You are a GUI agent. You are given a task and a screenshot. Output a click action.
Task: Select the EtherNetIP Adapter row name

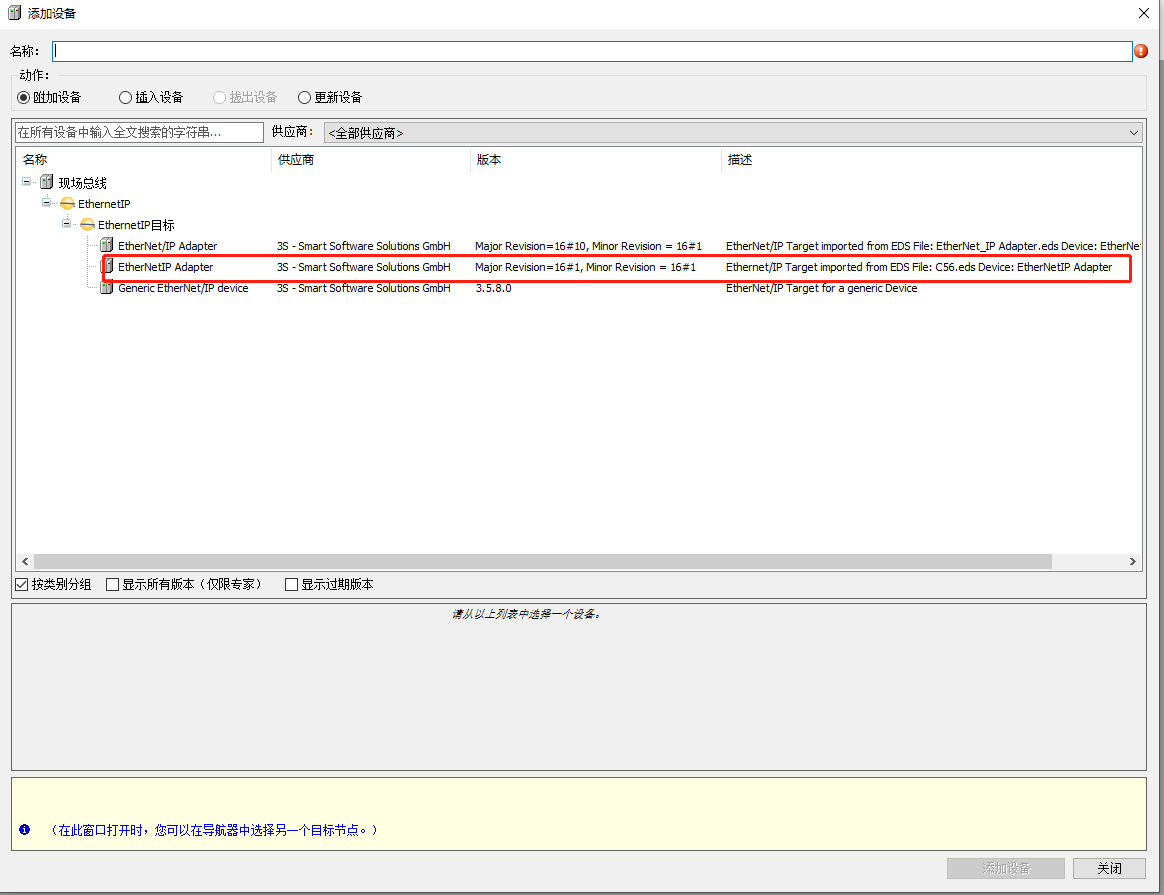[x=166, y=266]
